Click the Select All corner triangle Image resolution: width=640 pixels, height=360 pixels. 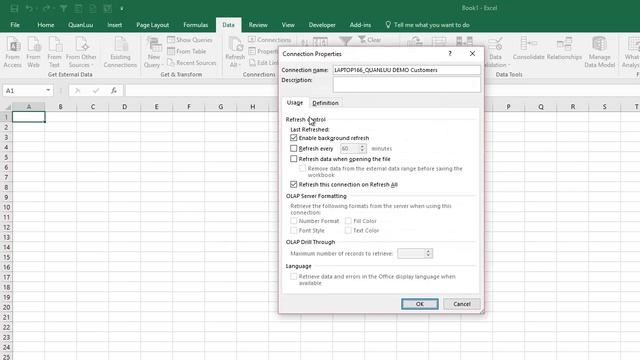point(8,107)
